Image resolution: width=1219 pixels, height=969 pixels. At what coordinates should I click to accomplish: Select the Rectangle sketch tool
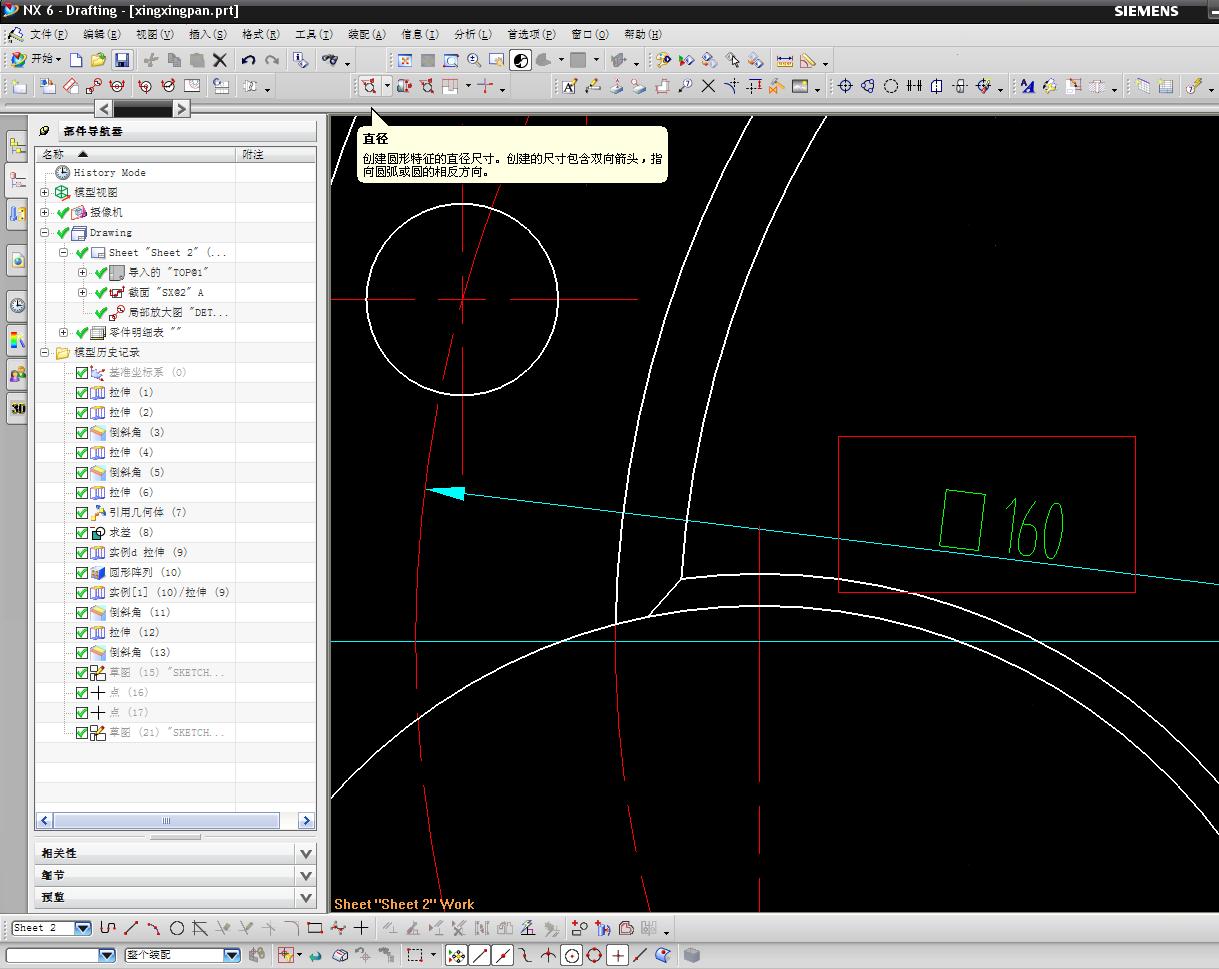(x=315, y=928)
